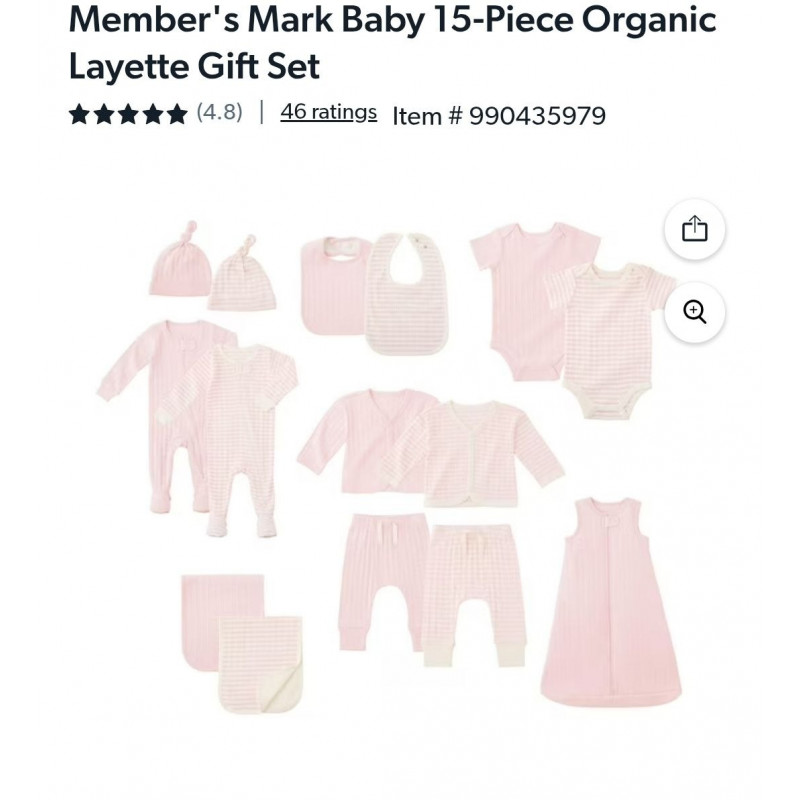
Task: Click the striped burp cloth
Action: coord(261,665)
